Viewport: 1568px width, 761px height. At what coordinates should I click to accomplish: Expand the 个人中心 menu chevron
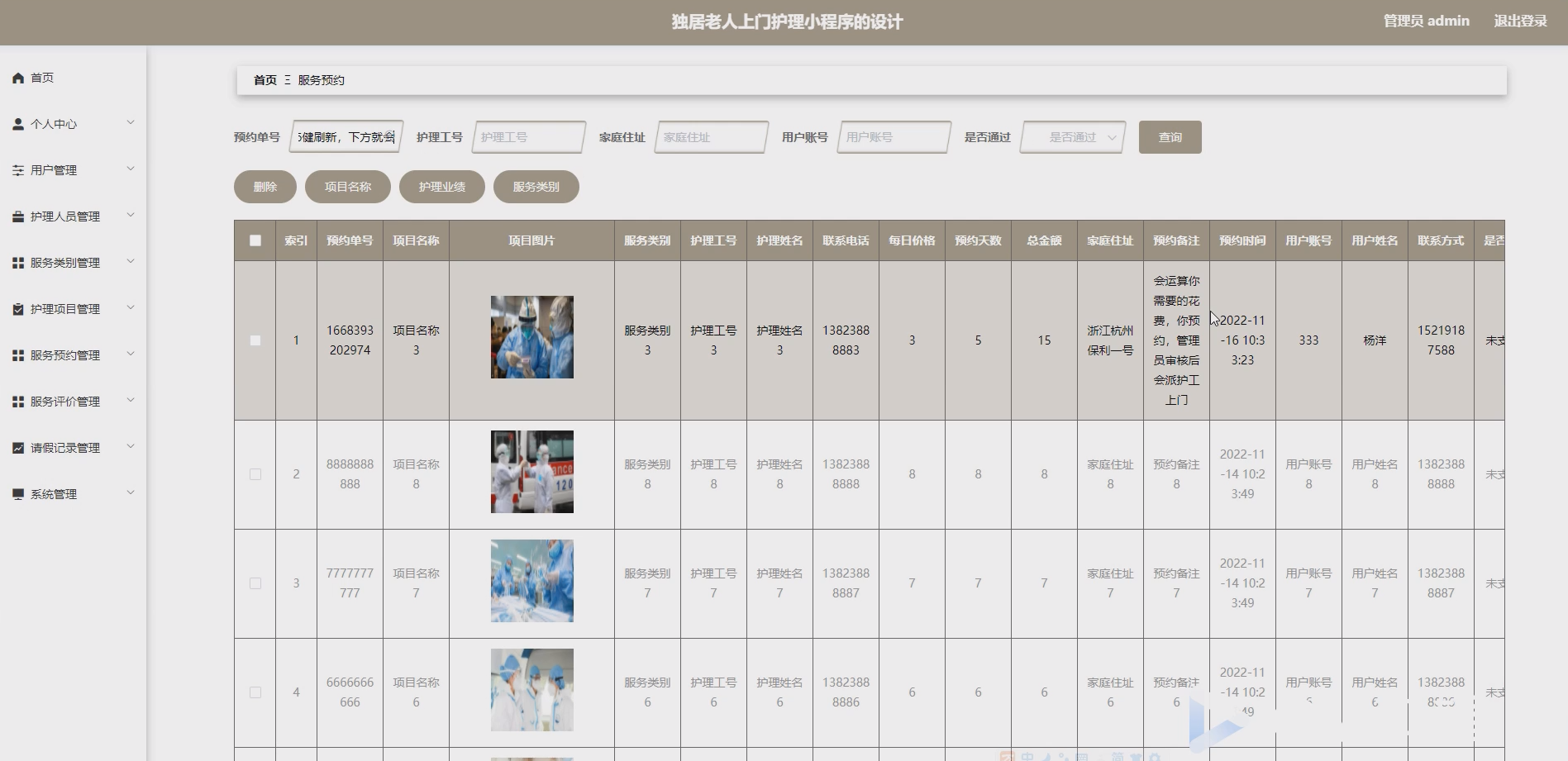click(x=131, y=123)
